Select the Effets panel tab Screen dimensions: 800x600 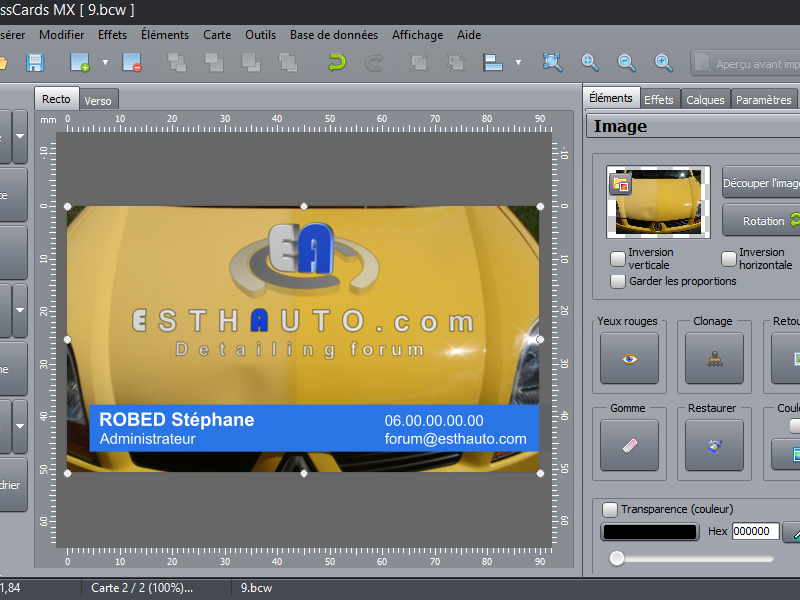point(659,99)
